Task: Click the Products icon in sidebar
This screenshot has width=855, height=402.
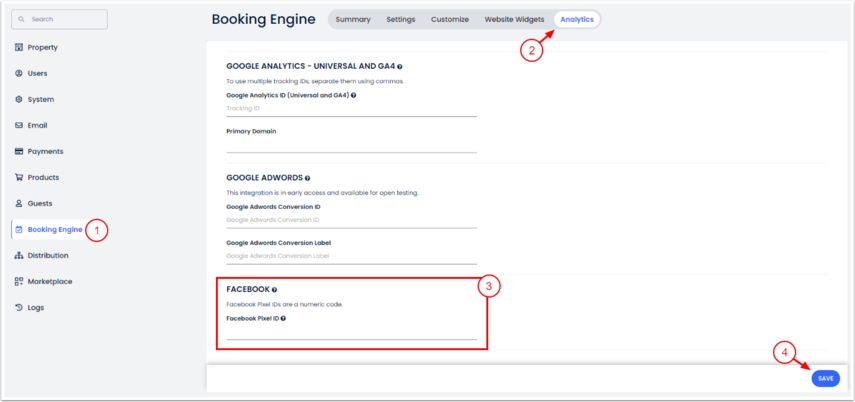Action: (19, 177)
